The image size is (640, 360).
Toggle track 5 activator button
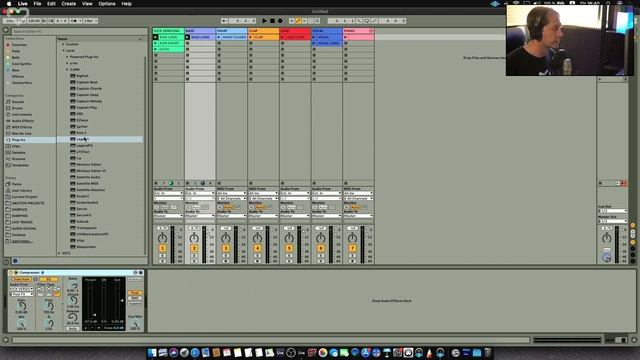[289, 248]
